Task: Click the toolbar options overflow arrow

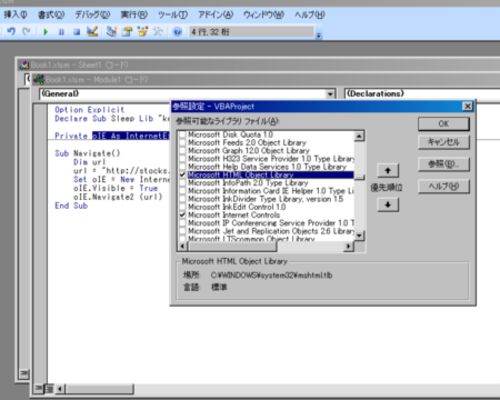Action: click(x=319, y=35)
